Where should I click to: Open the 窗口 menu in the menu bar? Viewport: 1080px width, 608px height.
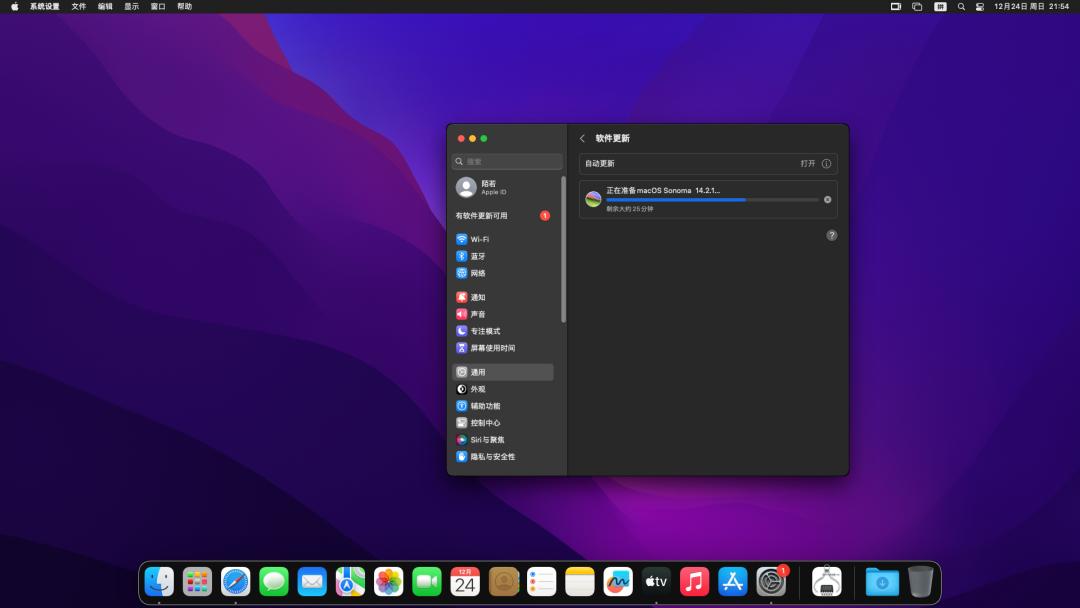[x=157, y=6]
